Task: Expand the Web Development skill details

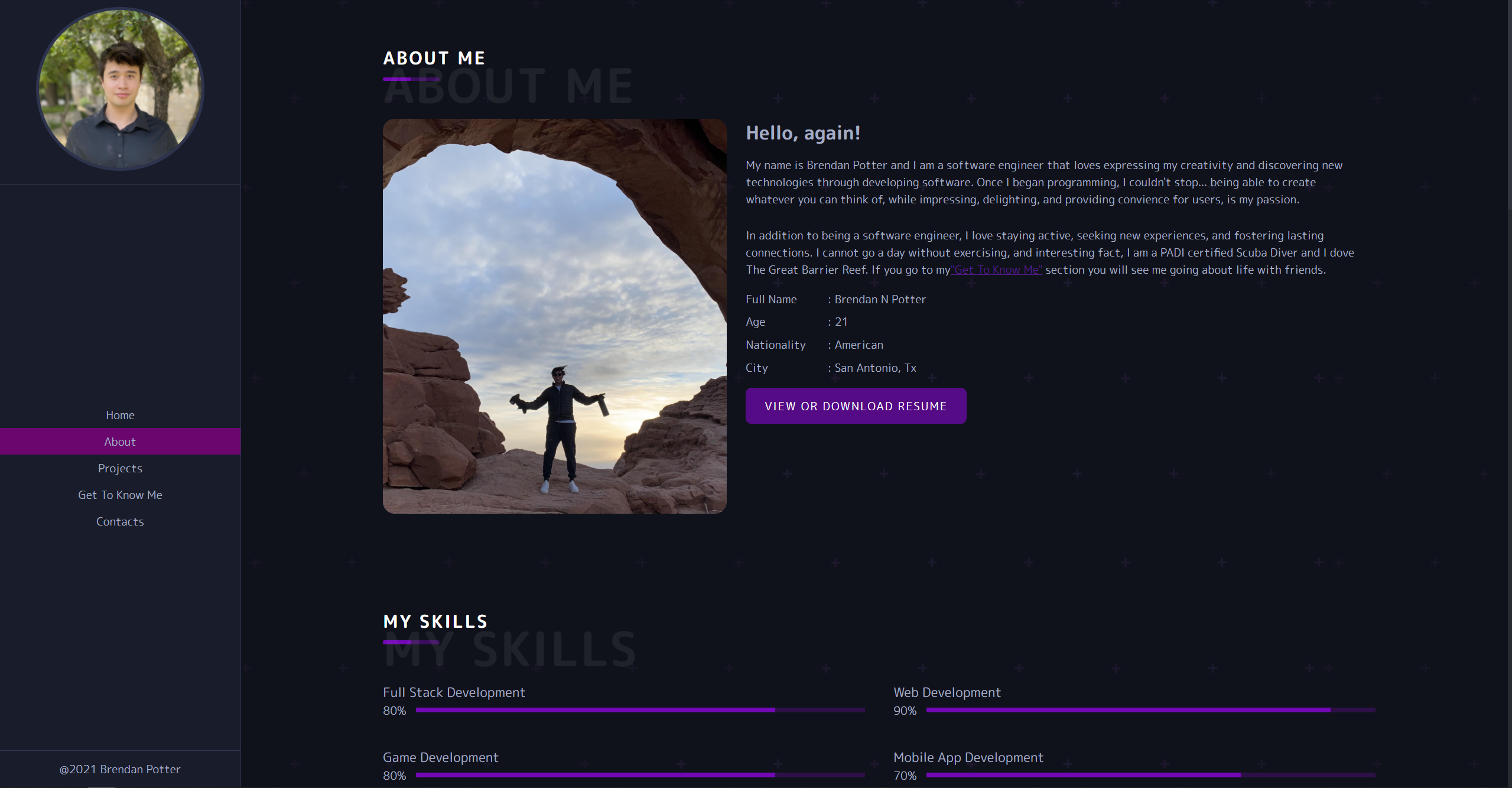Action: coord(946,692)
